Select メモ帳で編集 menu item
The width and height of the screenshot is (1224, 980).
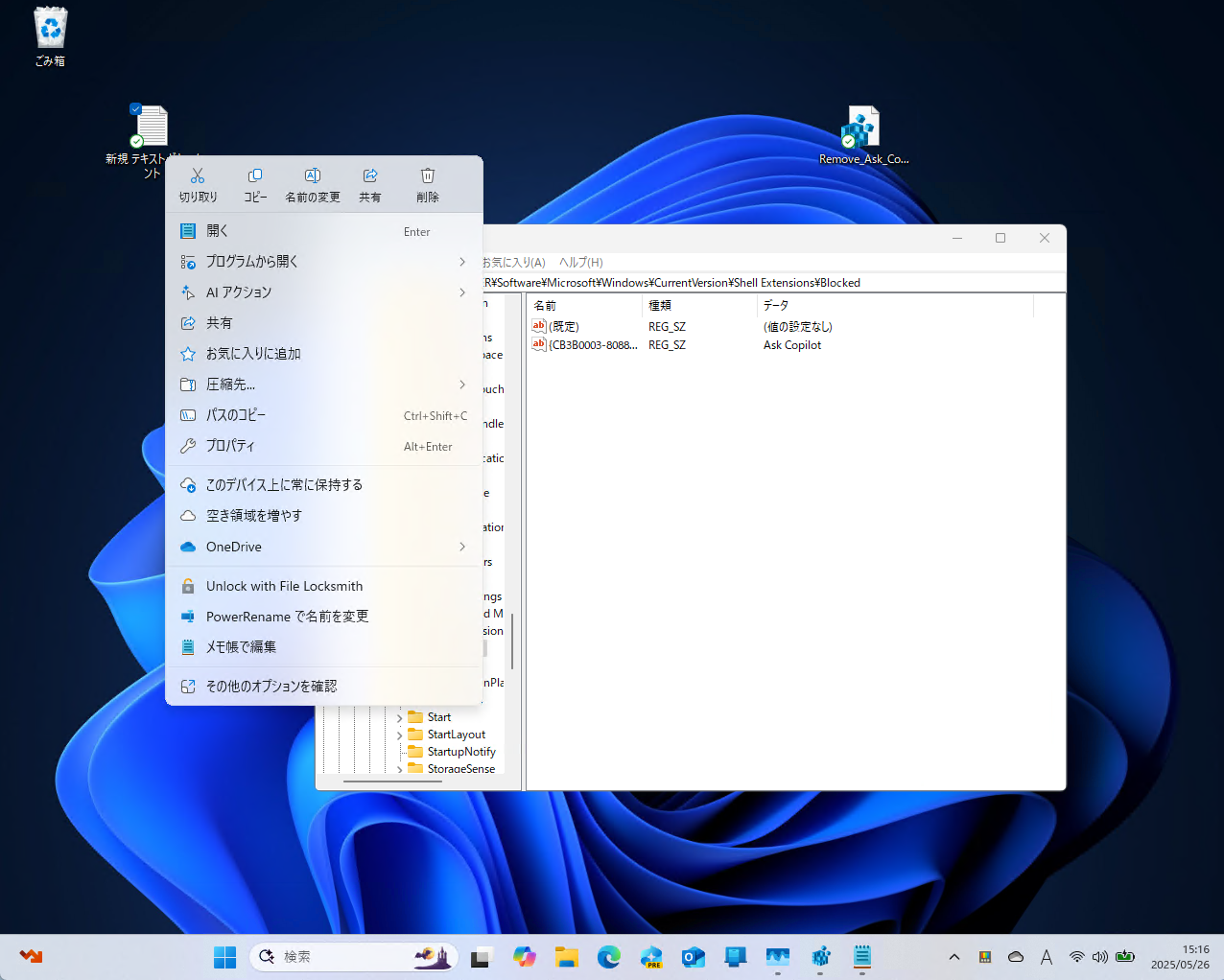pos(324,647)
